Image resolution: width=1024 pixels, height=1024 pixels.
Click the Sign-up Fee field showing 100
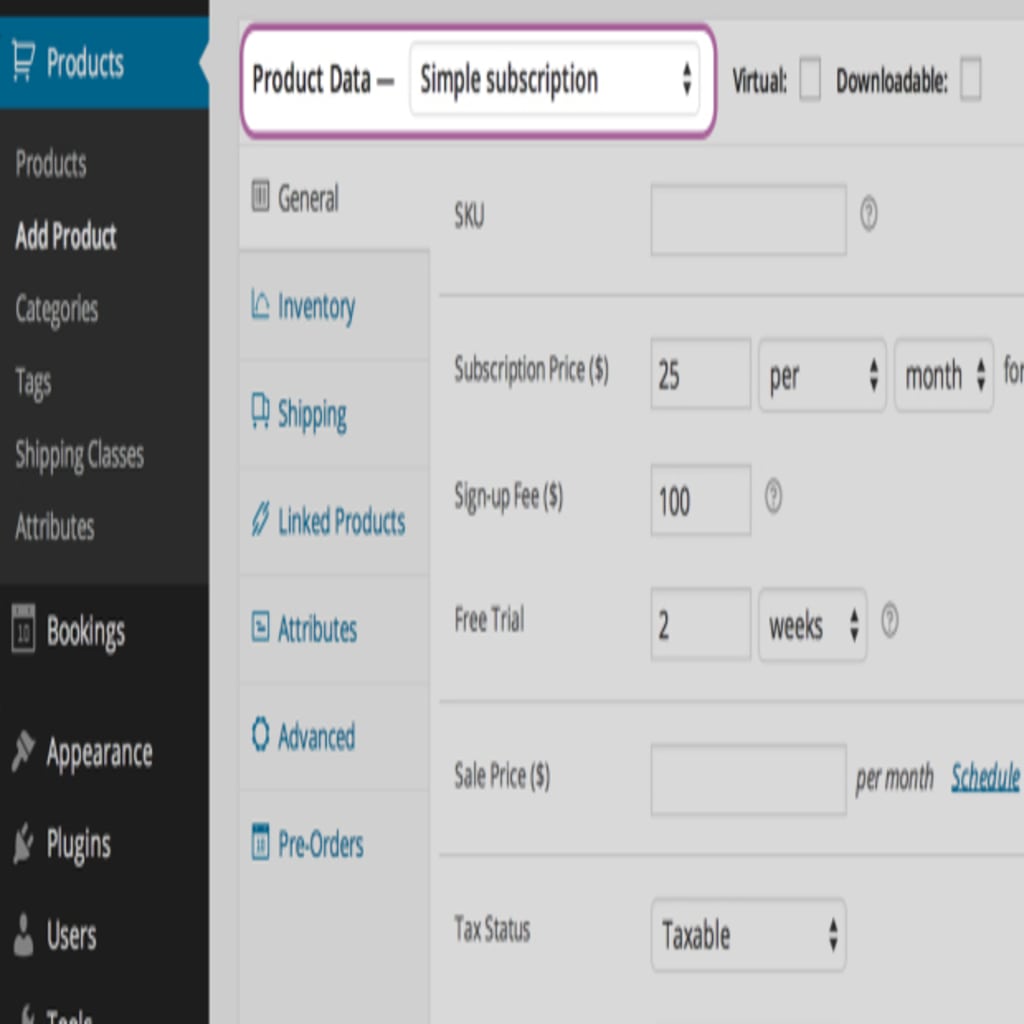tap(701, 500)
